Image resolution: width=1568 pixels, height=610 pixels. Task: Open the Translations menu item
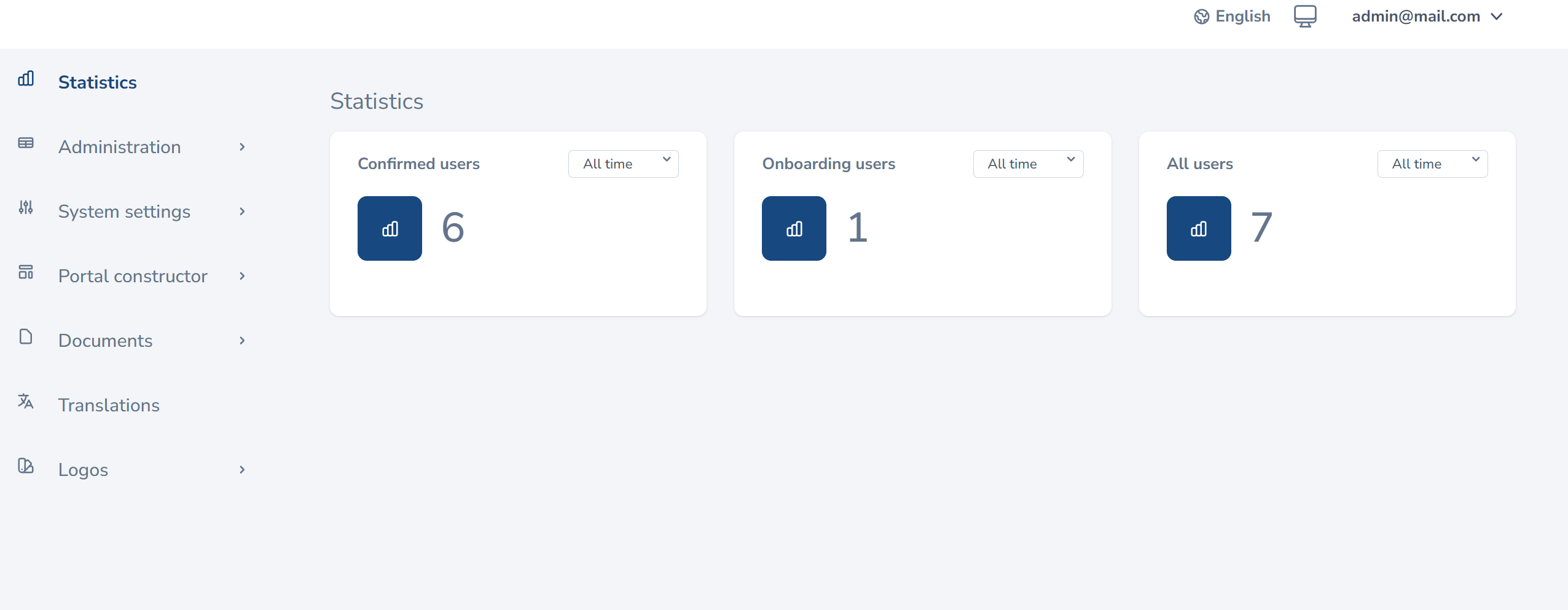tap(109, 405)
